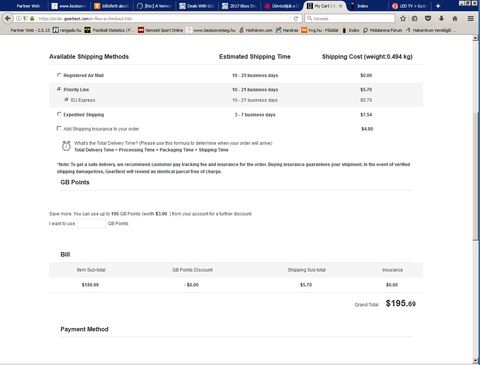Click the magnifier icon in the search box

pyautogui.click(x=310, y=19)
